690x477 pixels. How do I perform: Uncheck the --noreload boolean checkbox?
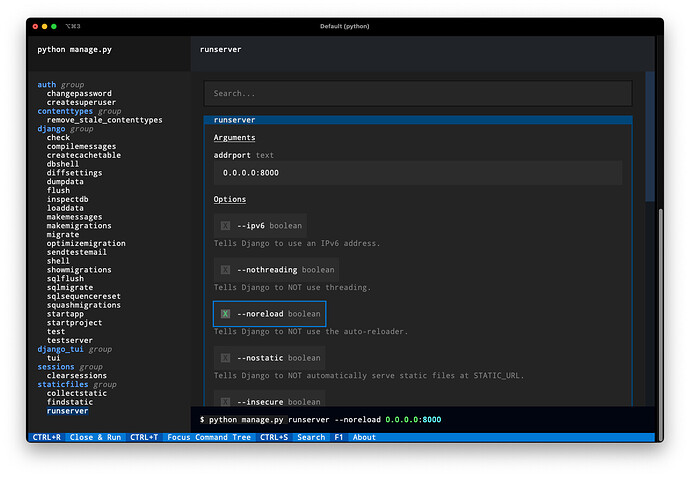(225, 314)
